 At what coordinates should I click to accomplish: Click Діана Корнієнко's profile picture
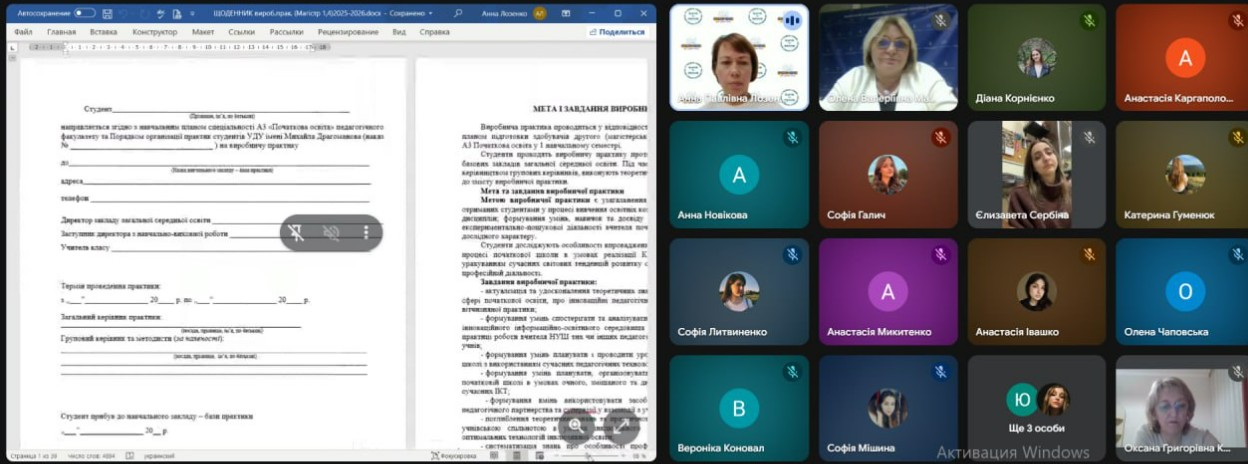pyautogui.click(x=1037, y=57)
